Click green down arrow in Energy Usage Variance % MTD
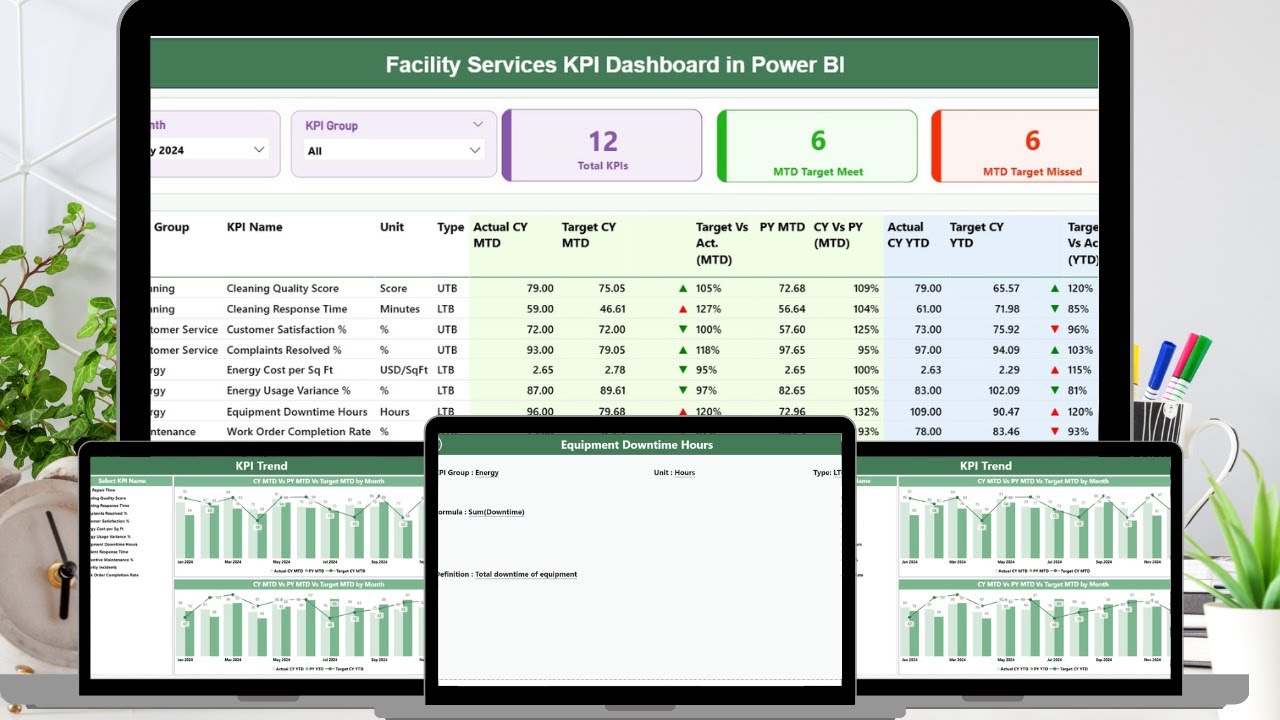 (683, 391)
